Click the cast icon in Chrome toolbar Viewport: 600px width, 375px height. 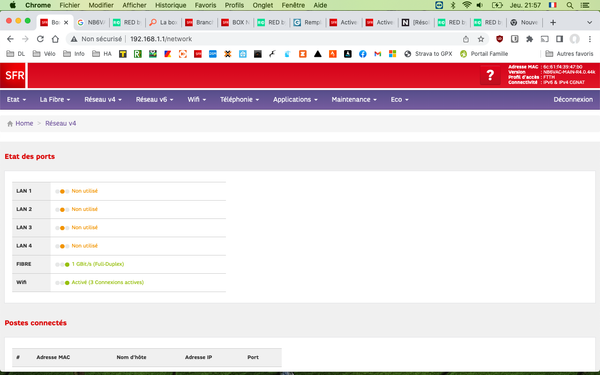pos(545,39)
